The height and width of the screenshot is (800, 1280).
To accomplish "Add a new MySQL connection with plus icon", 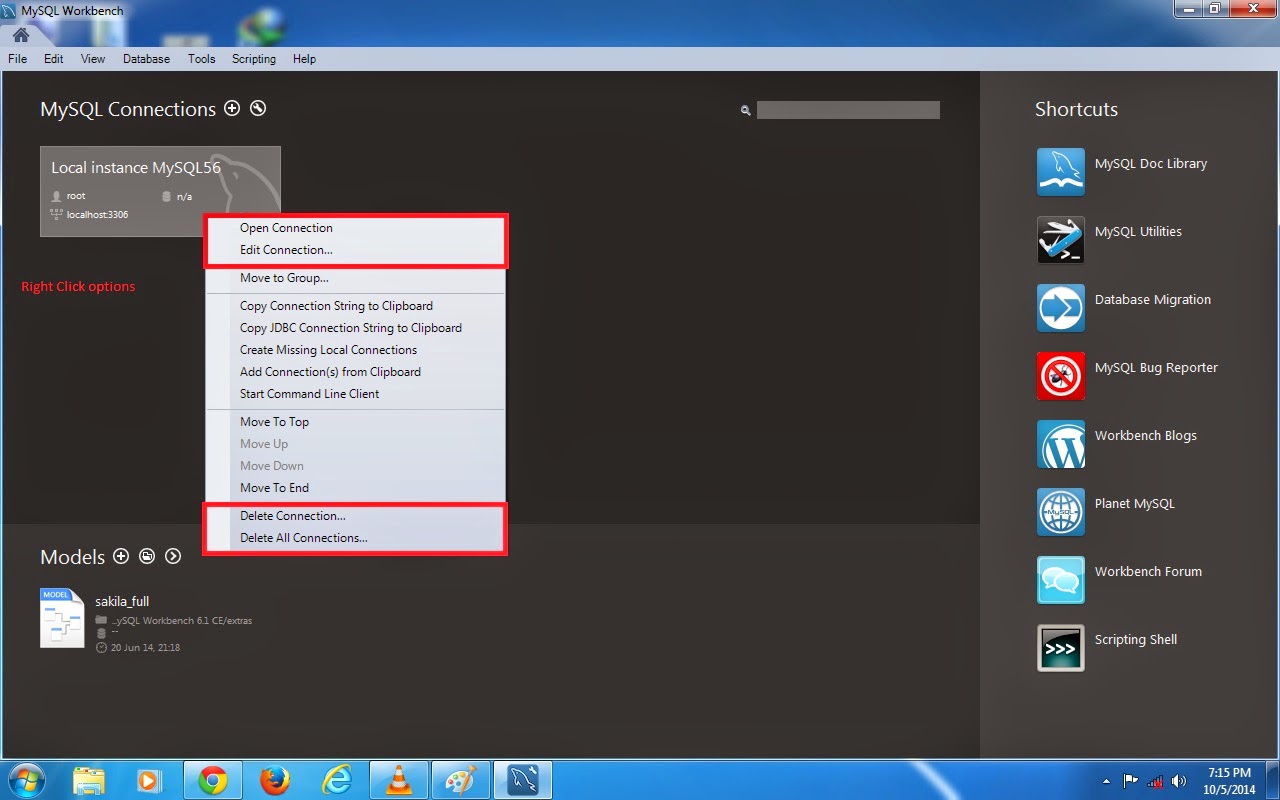I will [232, 108].
